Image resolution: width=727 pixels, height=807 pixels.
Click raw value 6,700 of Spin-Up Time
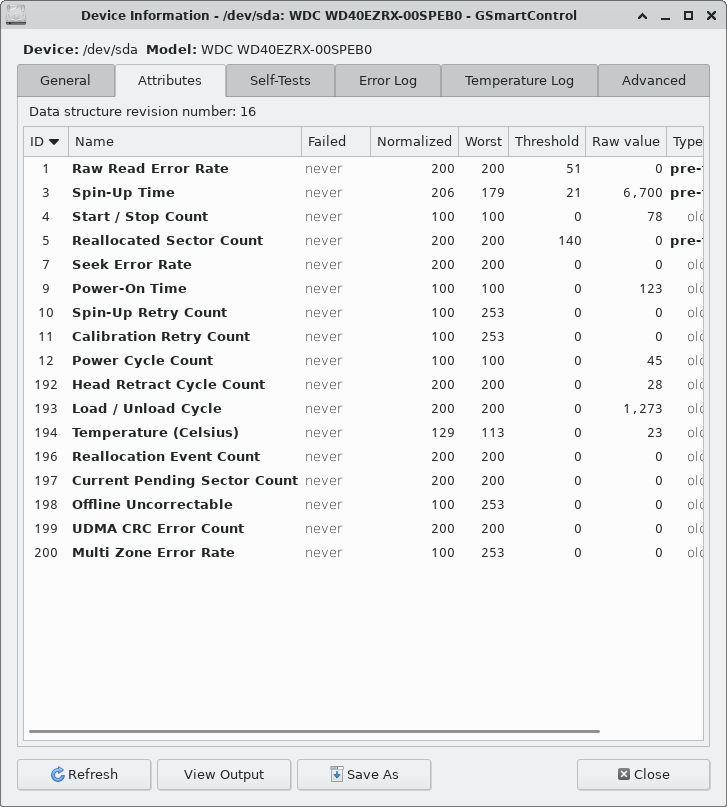click(x=643, y=193)
